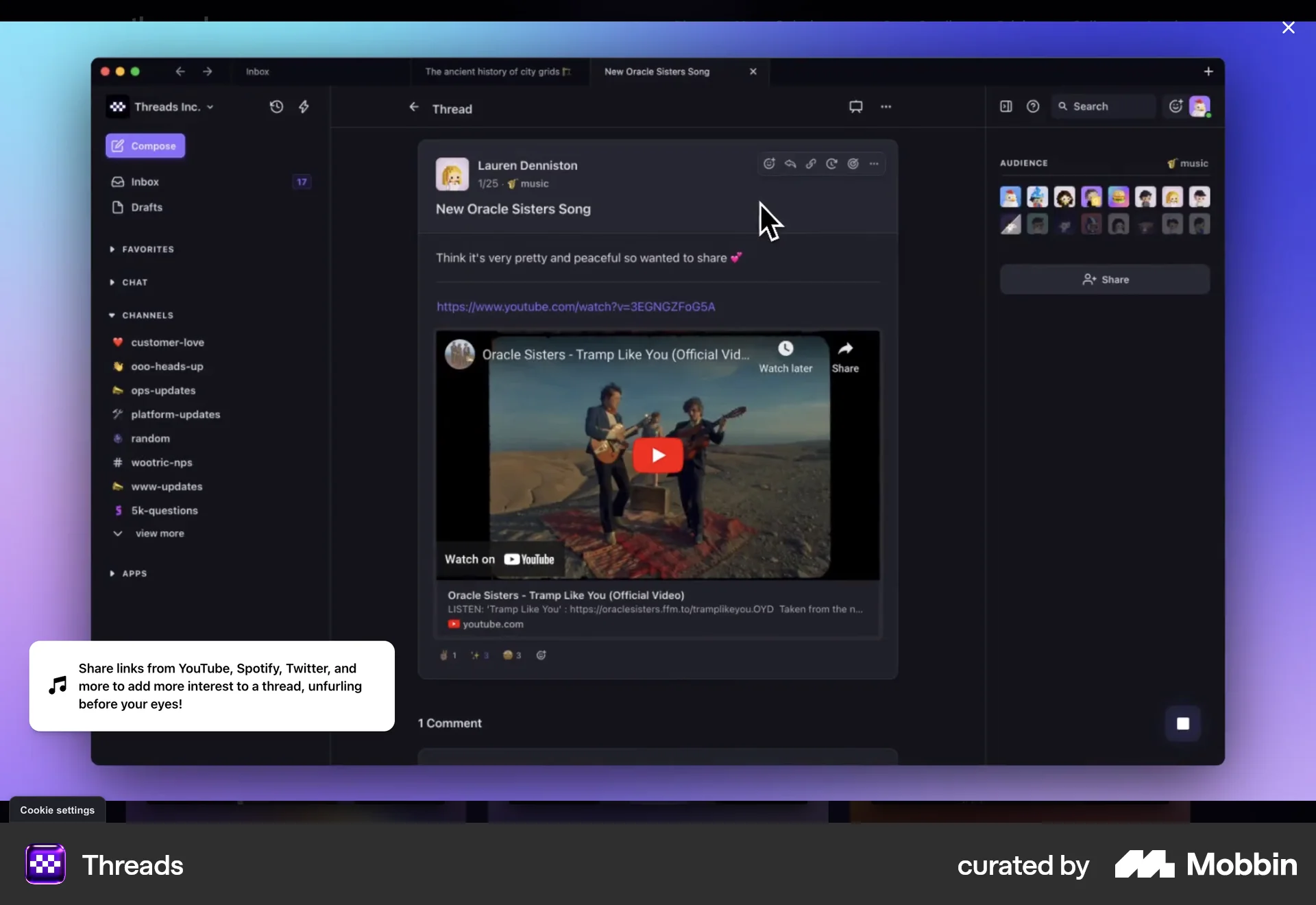Click the lightning bolt quick switcher icon
This screenshot has height=905, width=1316.
(304, 107)
